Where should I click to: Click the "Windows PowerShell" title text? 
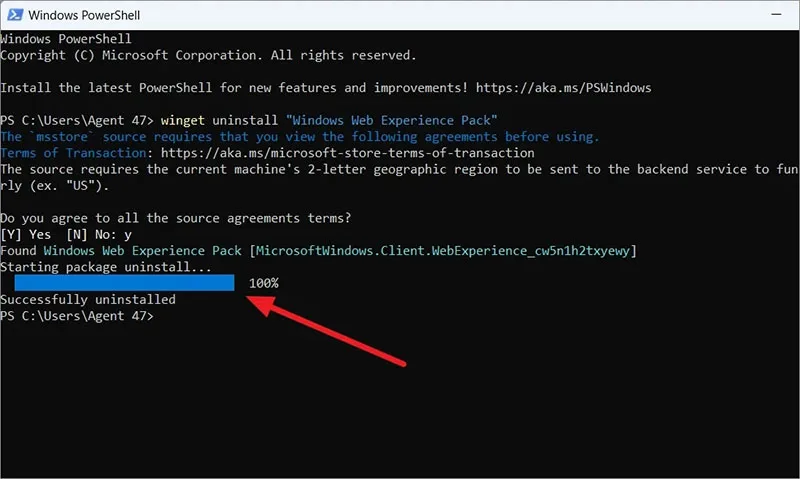[84, 15]
